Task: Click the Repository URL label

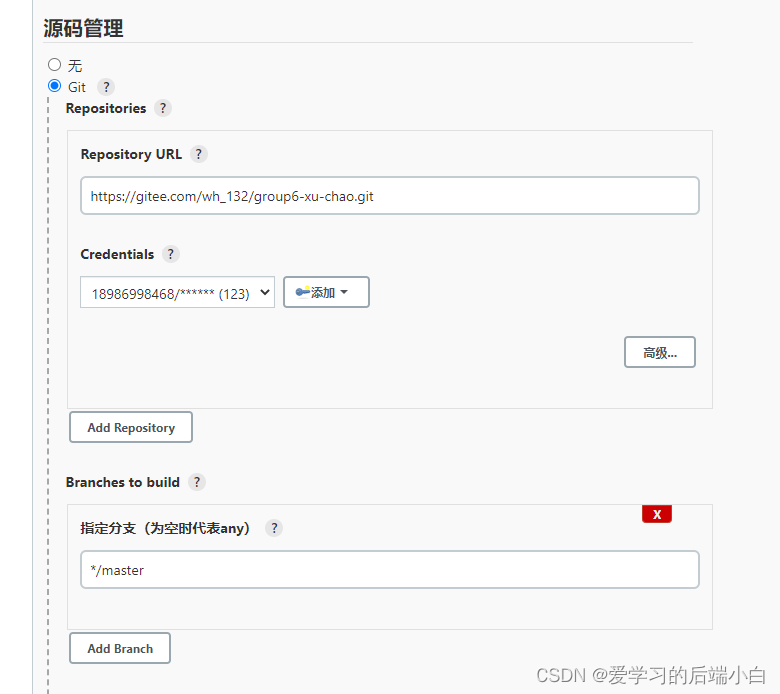Action: pyautogui.click(x=131, y=154)
